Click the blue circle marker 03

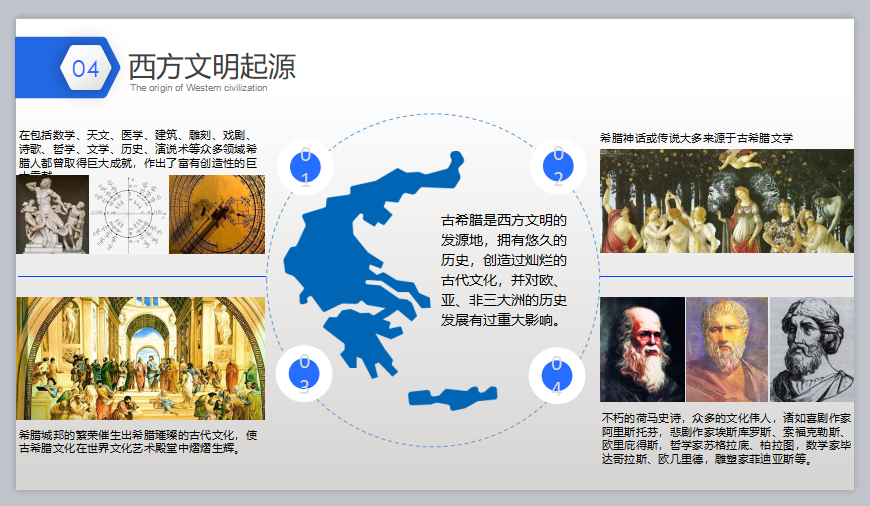click(x=304, y=374)
